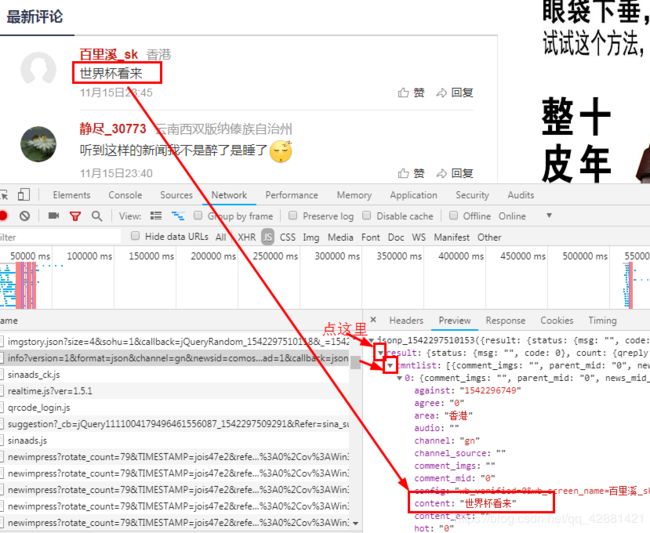The width and height of the screenshot is (650, 533).
Task: Focus the network Filter text field
Action: tap(60, 237)
